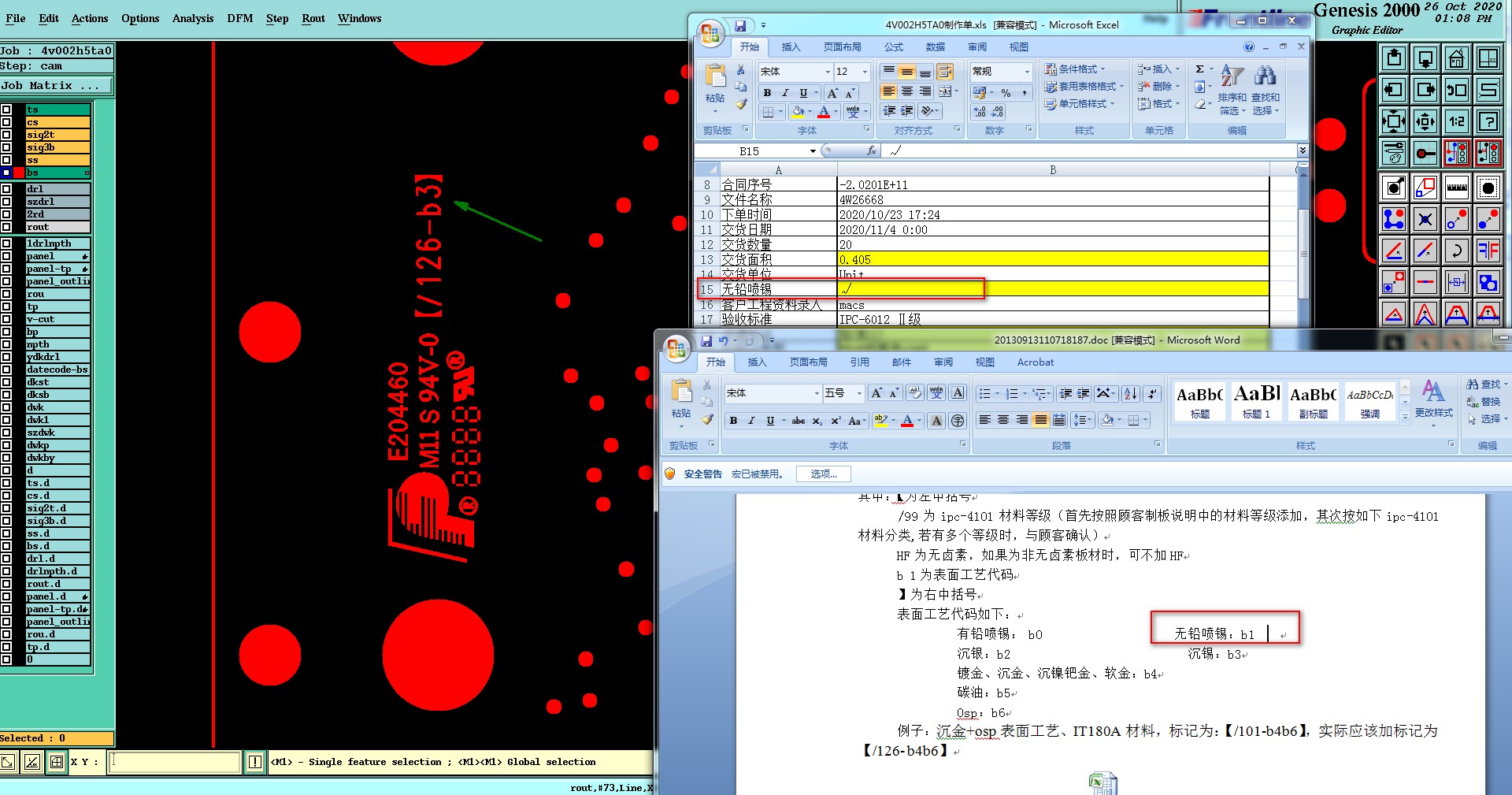The width and height of the screenshot is (1512, 795).
Task: Open the Excel font size dropdown
Action: tap(865, 72)
